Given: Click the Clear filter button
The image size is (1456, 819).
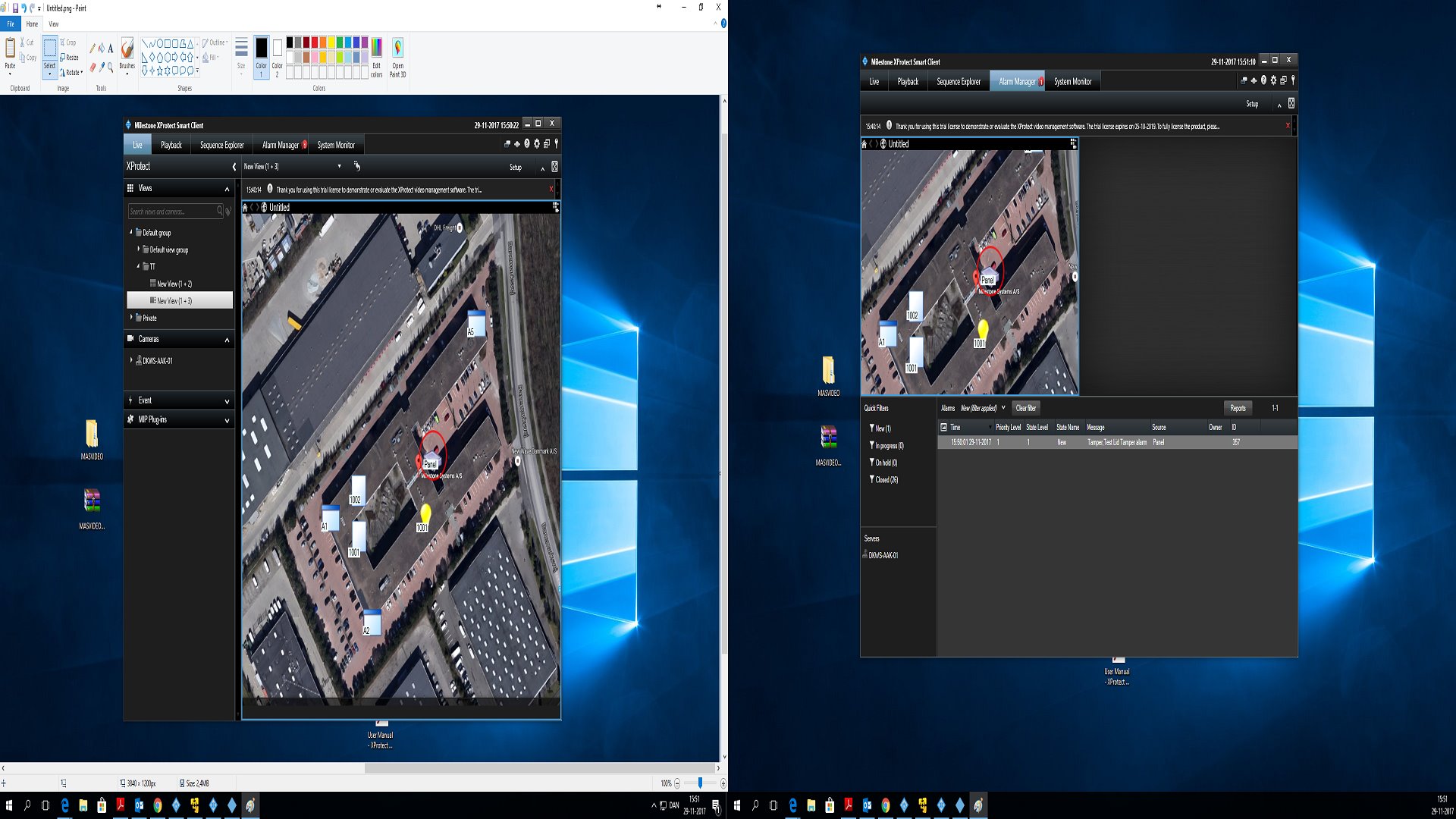Looking at the screenshot, I should [x=1026, y=408].
